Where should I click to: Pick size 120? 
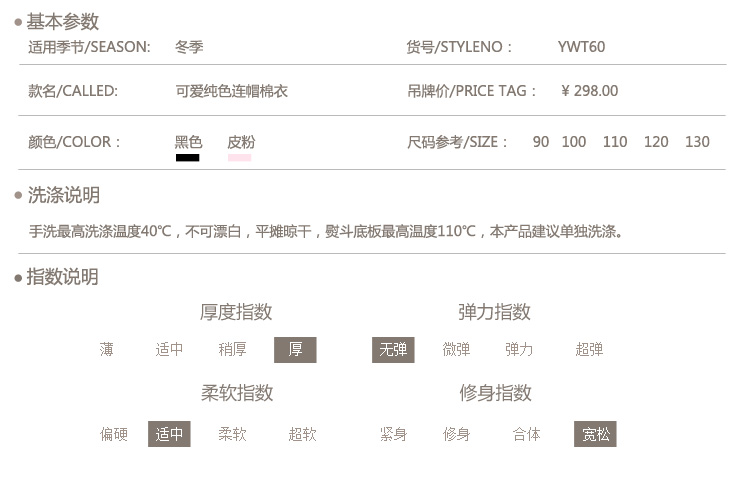tap(656, 142)
